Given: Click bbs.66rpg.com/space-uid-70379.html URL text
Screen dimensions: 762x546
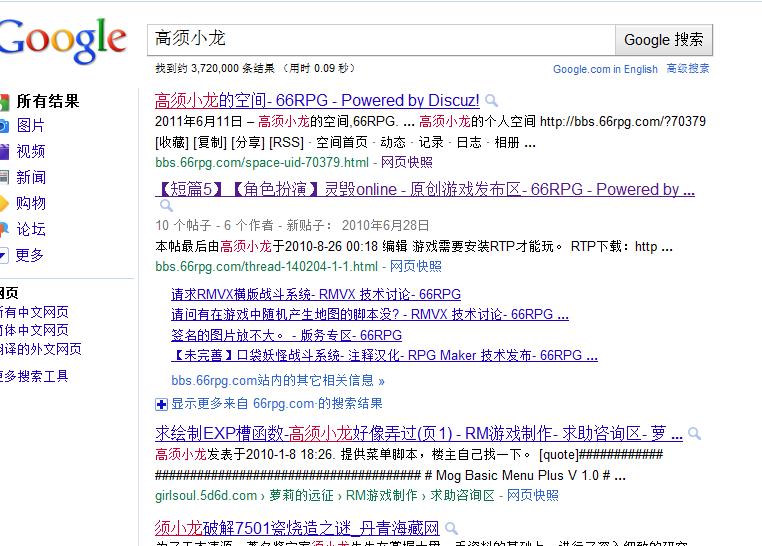Looking at the screenshot, I should point(262,162).
